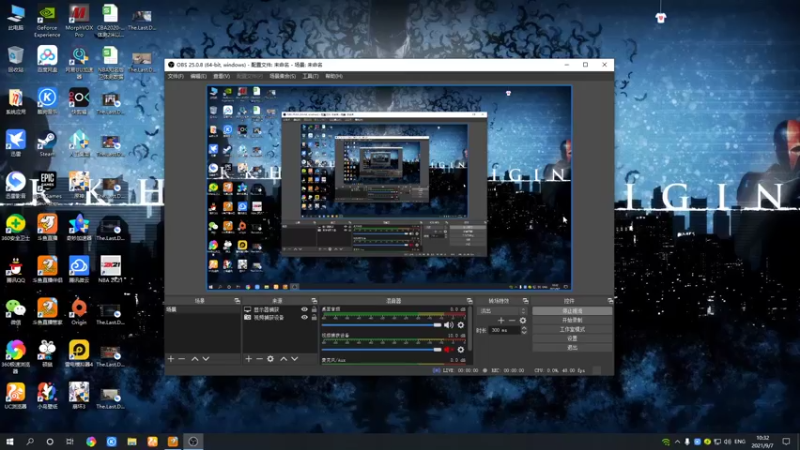Remove scene transition with minus icon
Screen dimensions: 800x450
click(x=512, y=320)
